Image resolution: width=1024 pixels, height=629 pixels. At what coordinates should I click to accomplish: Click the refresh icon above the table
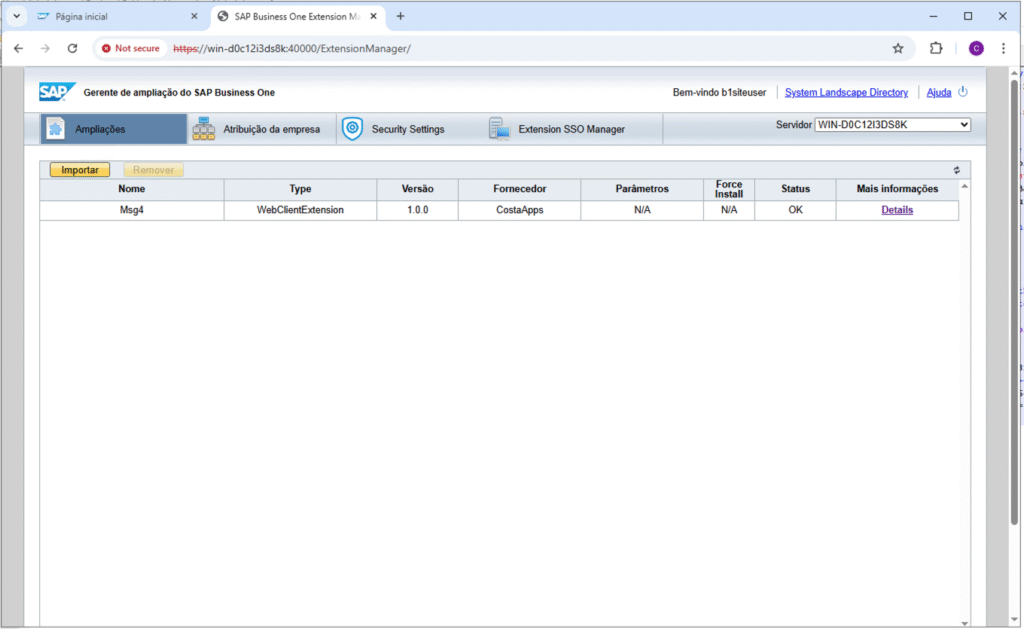tap(956, 170)
